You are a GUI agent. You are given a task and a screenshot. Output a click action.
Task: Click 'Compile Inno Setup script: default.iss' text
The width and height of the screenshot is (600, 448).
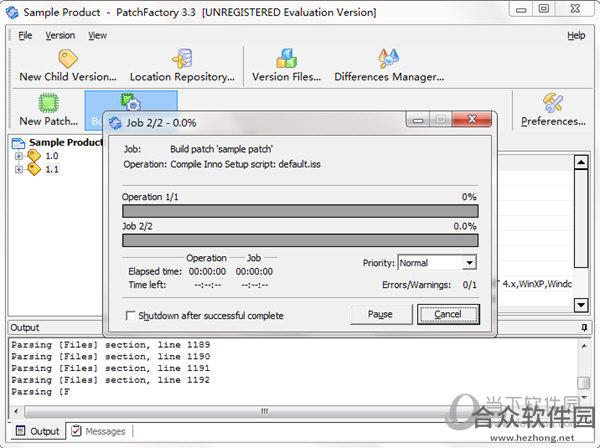pos(245,165)
